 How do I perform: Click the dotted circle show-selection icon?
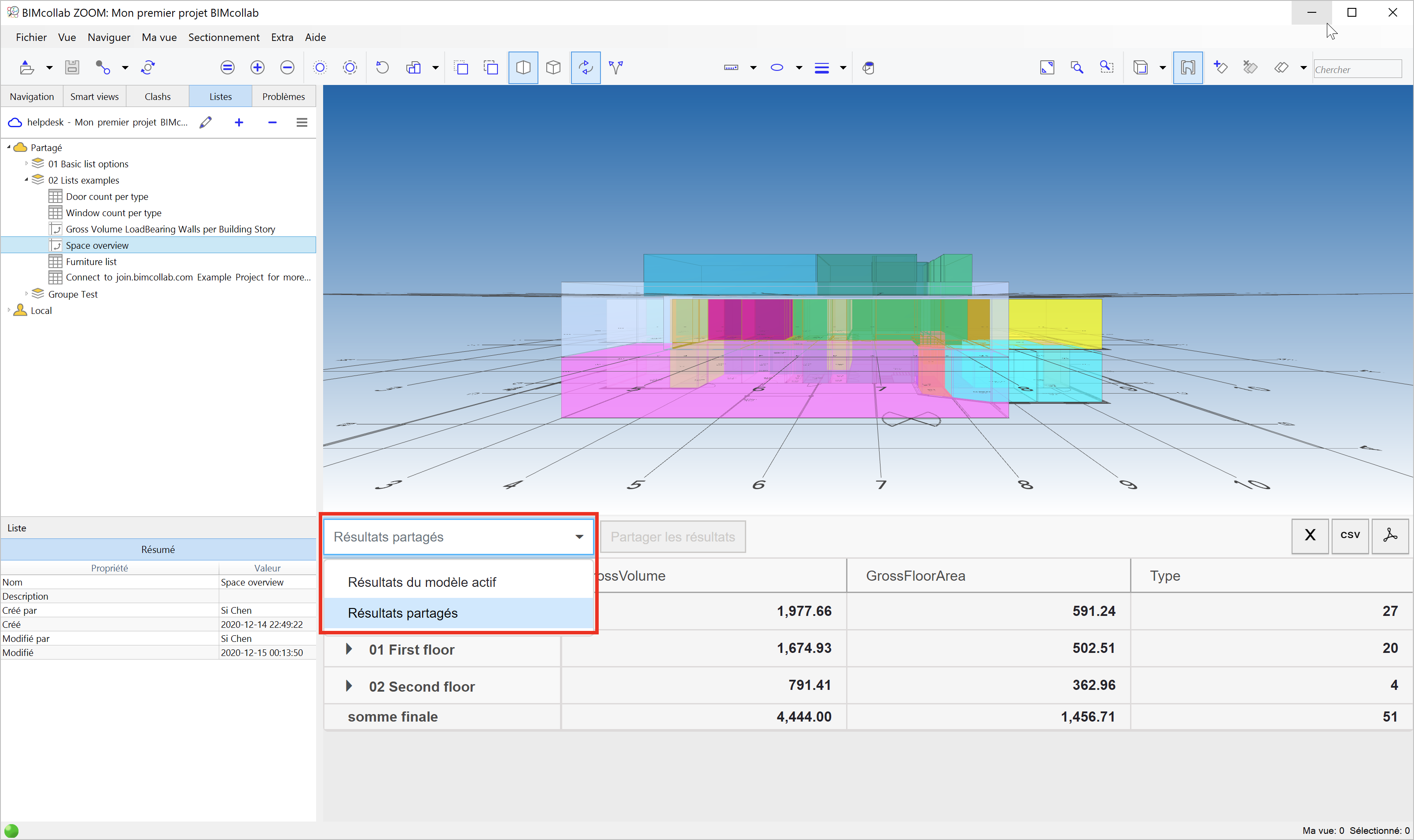pos(320,68)
